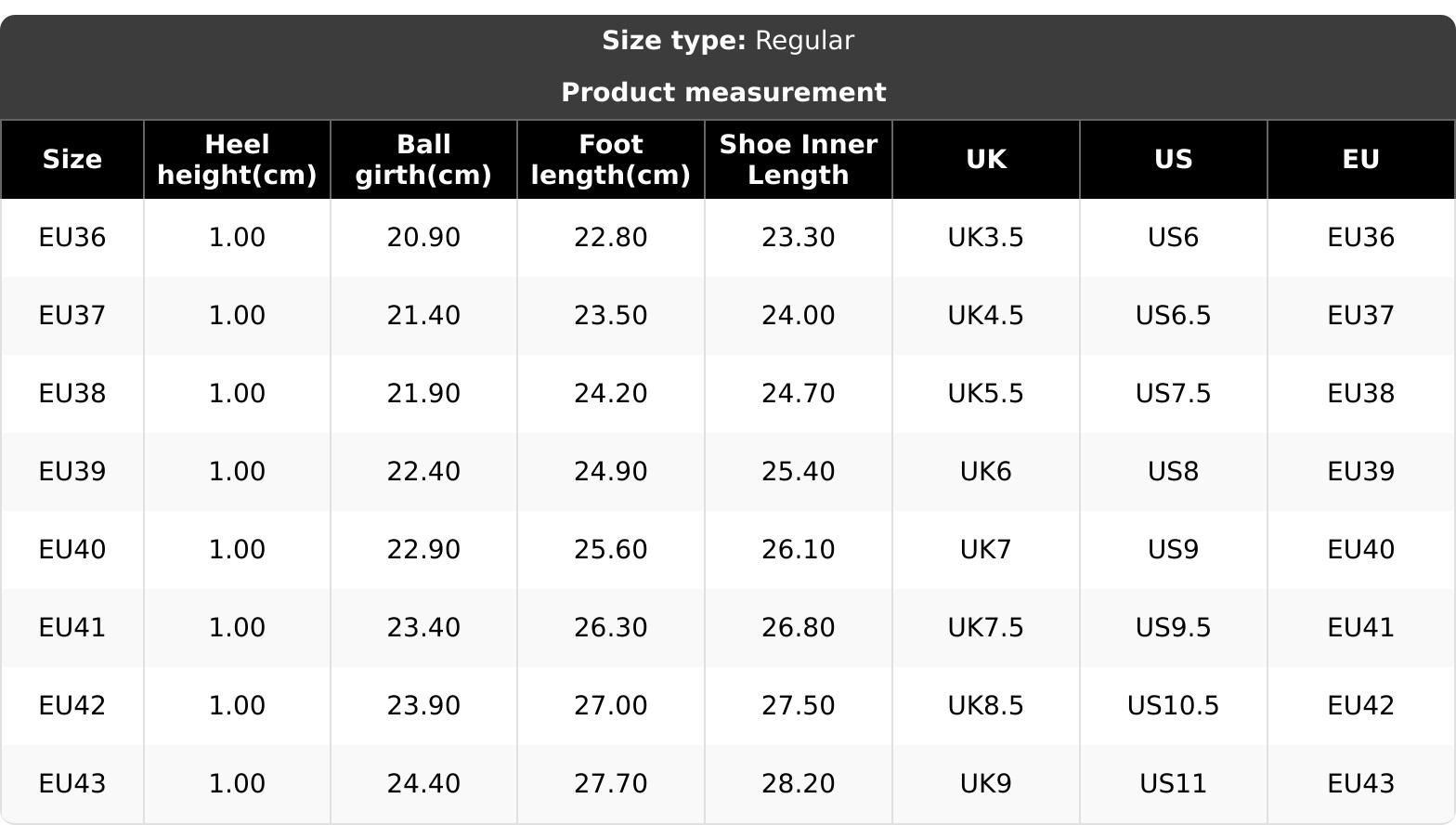The height and width of the screenshot is (825, 1456).
Task: Click the Ball girth(cm) header
Action: 423,160
